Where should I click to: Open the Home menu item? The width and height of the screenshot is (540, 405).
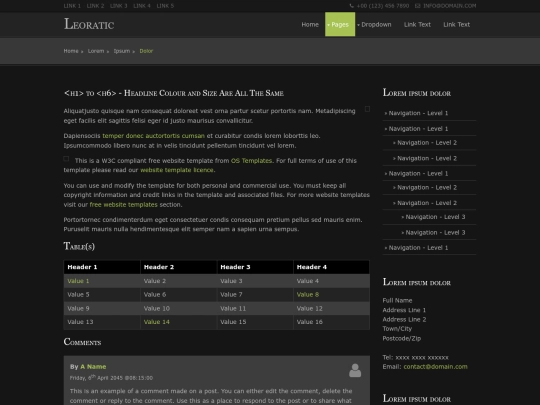pyautogui.click(x=310, y=24)
